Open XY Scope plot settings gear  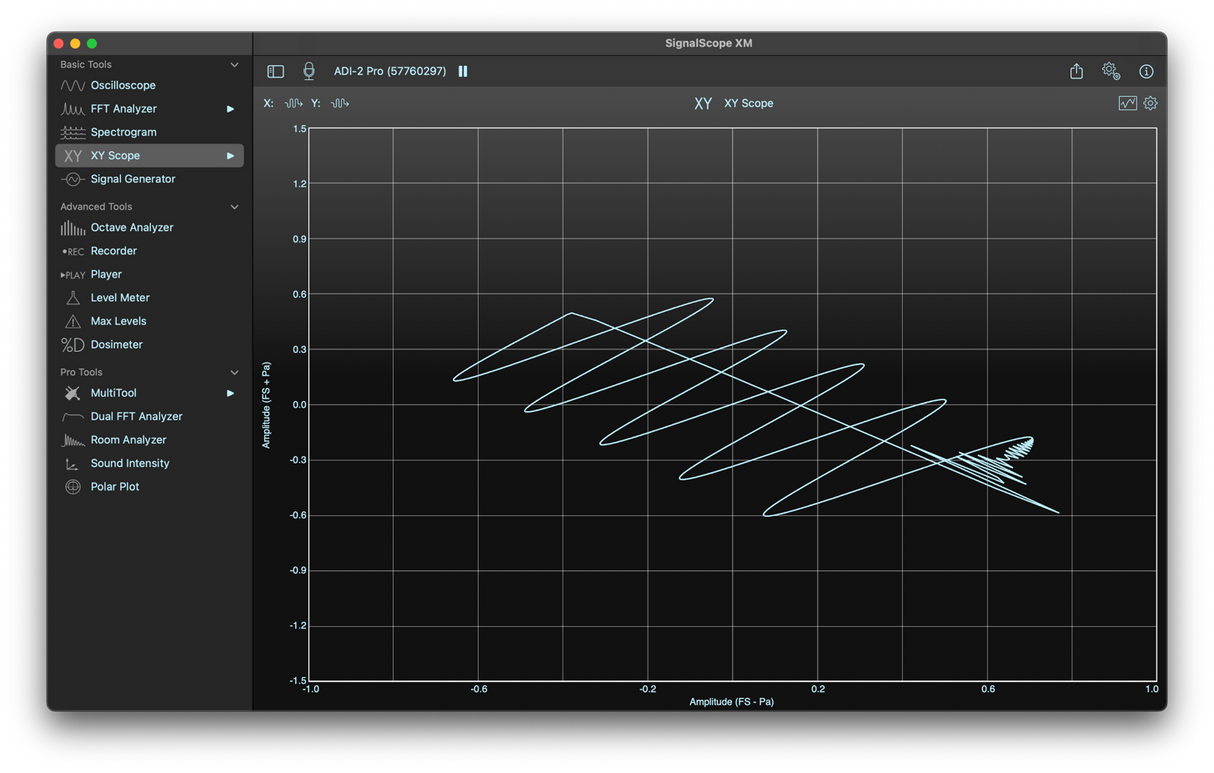point(1150,103)
